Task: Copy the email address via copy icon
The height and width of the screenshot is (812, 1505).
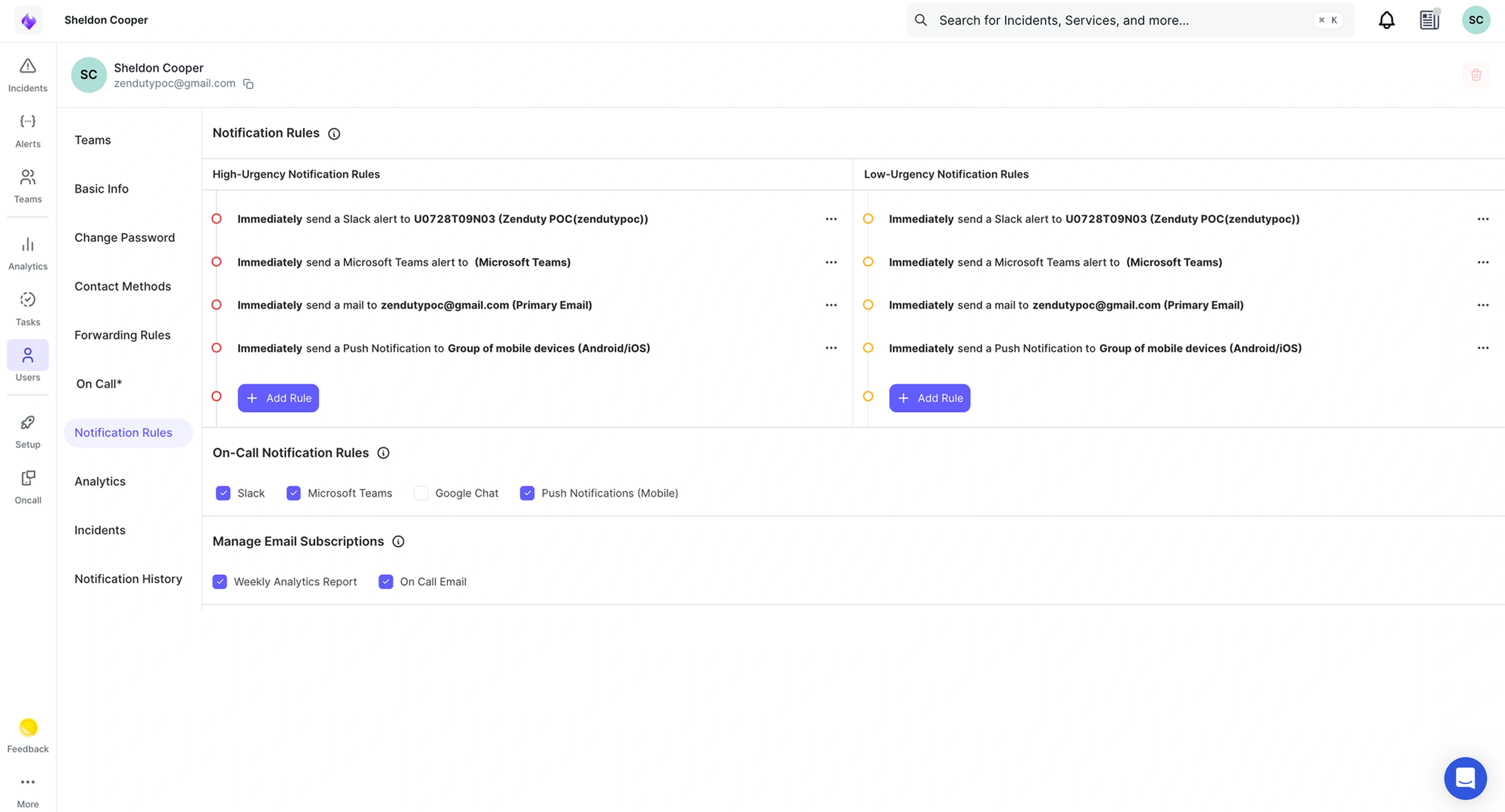Action: (248, 84)
